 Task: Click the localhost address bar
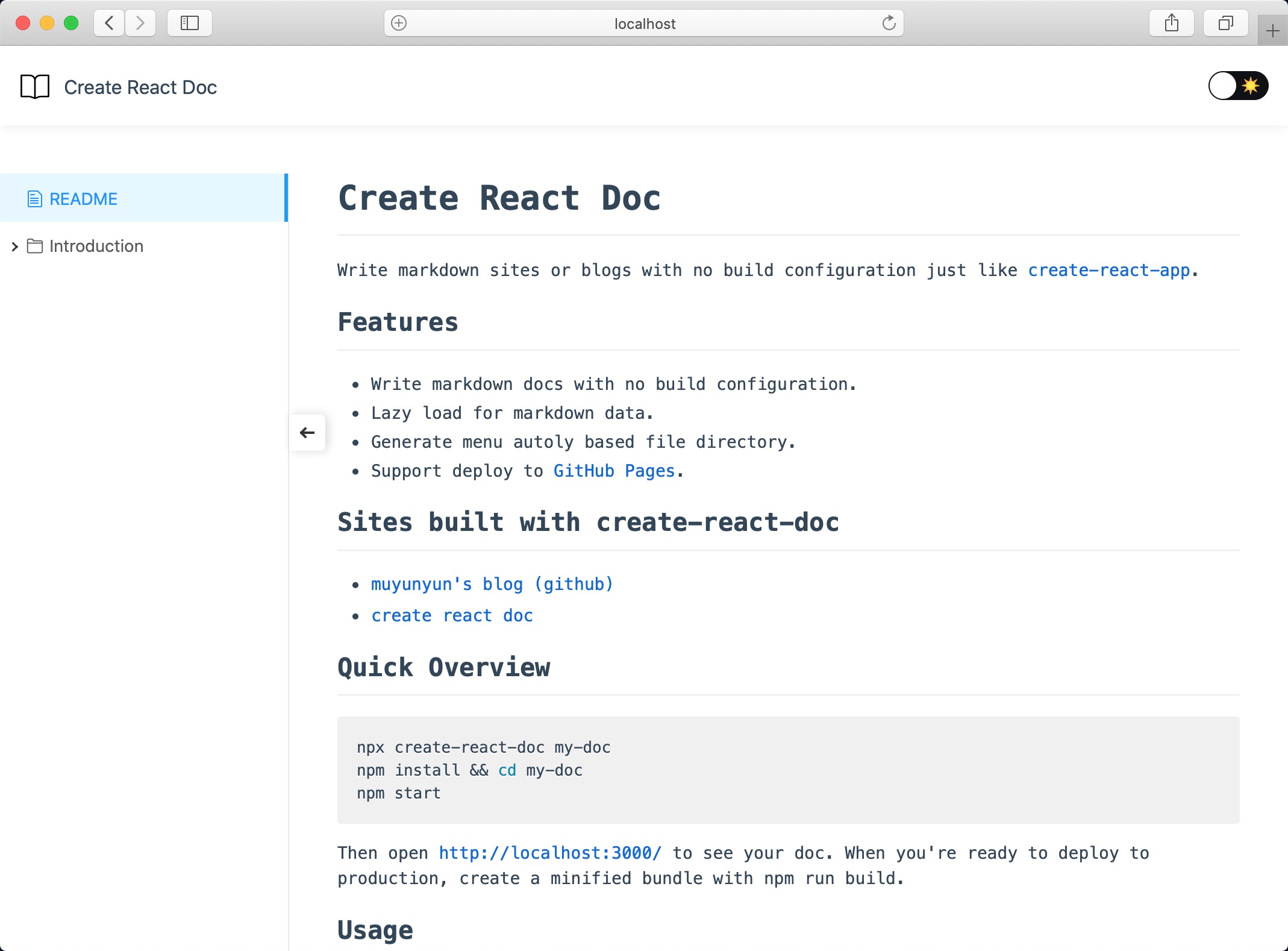(644, 24)
